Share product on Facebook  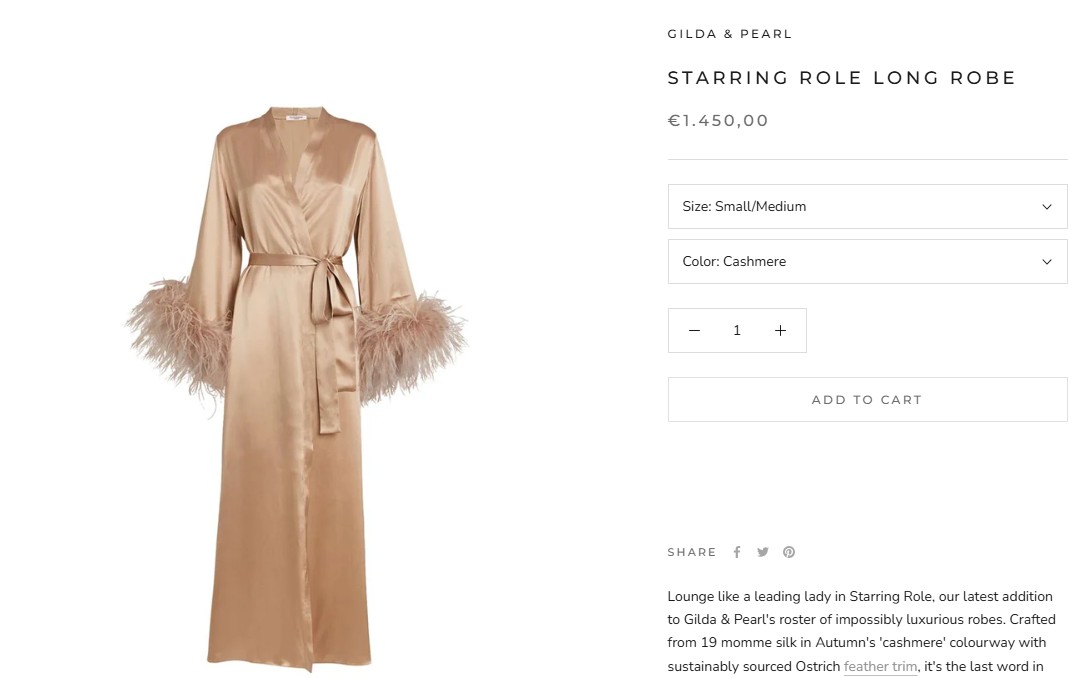(x=737, y=552)
